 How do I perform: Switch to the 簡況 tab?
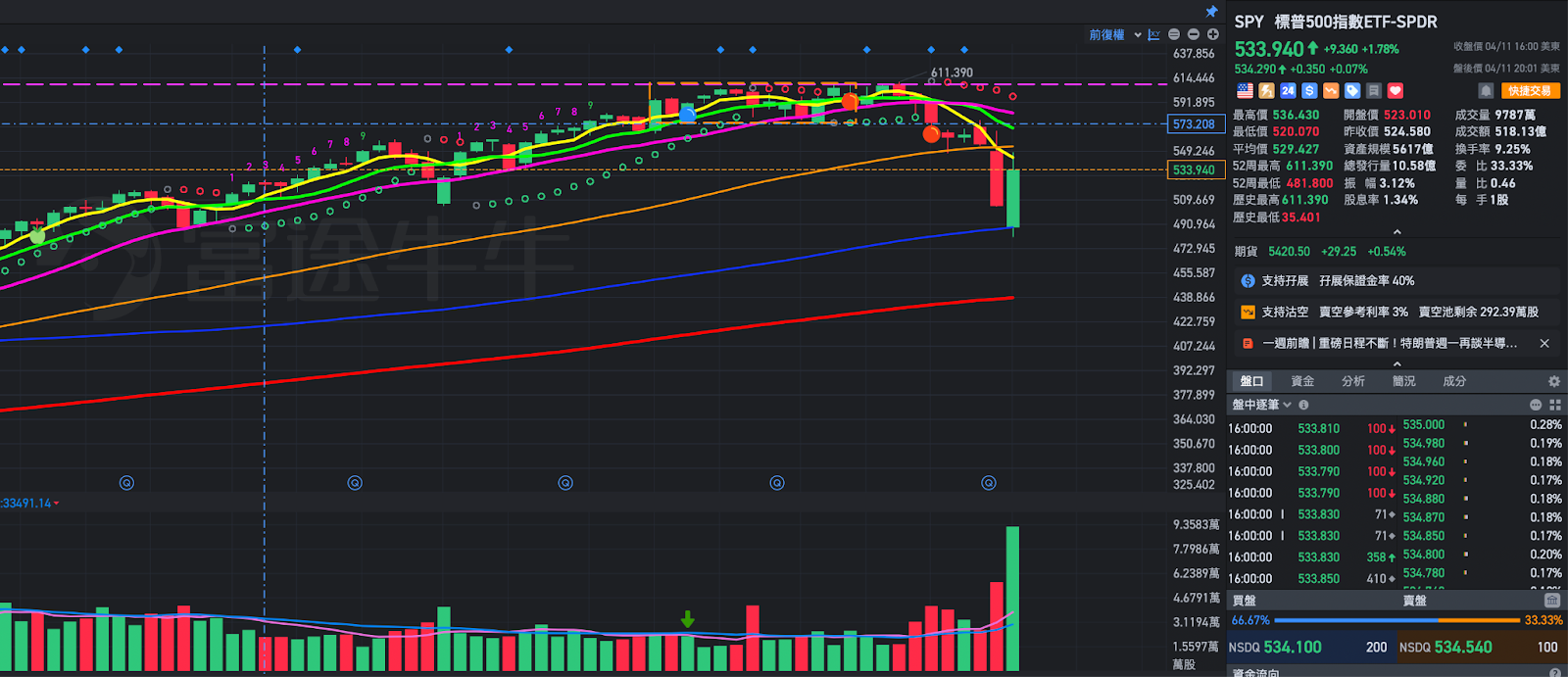[x=1404, y=381]
